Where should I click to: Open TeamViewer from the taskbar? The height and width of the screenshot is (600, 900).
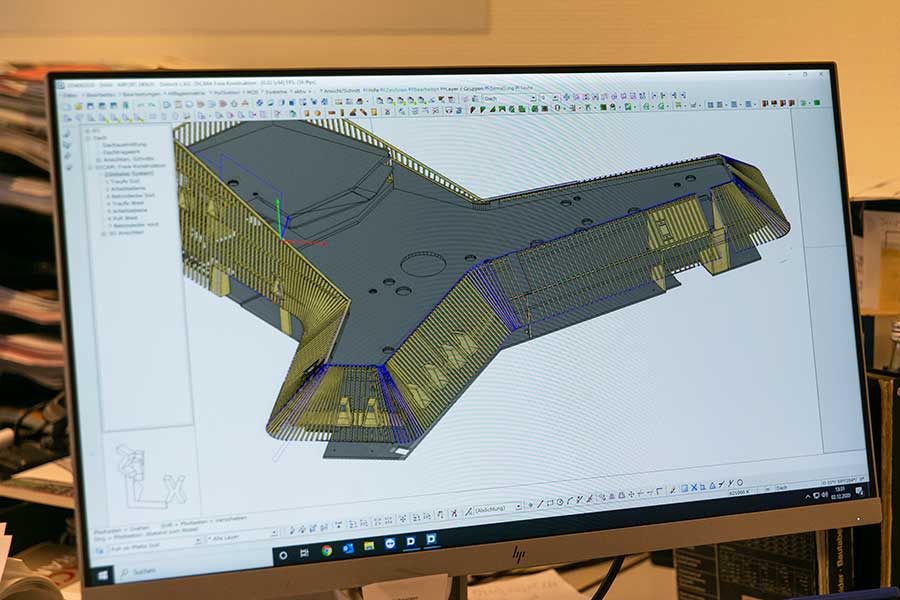[390, 544]
